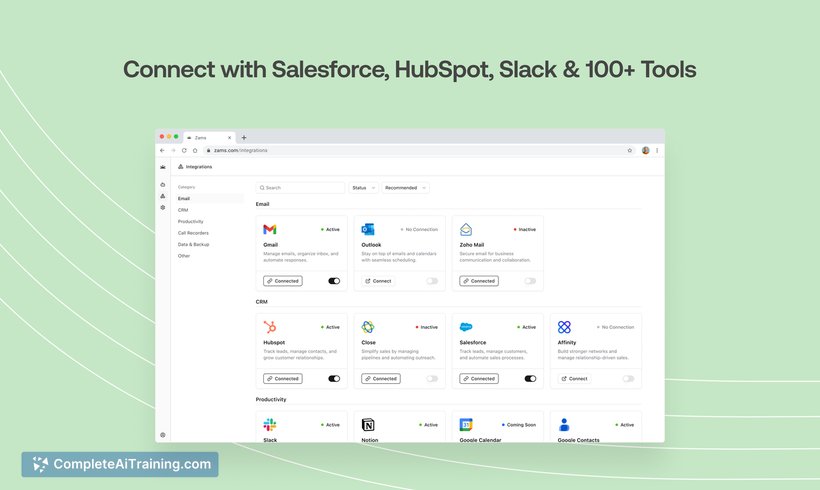Click the bottom-left sidebar circle icon

pyautogui.click(x=163, y=435)
